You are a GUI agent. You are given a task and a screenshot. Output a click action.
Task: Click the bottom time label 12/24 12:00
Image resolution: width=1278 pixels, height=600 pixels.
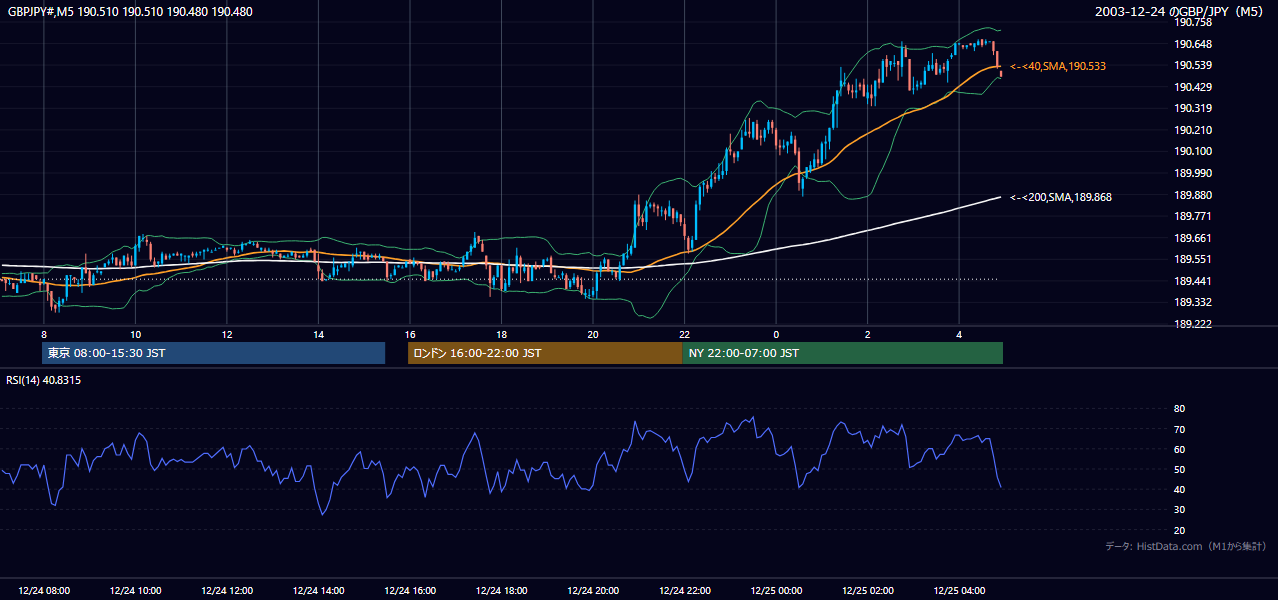click(x=227, y=591)
